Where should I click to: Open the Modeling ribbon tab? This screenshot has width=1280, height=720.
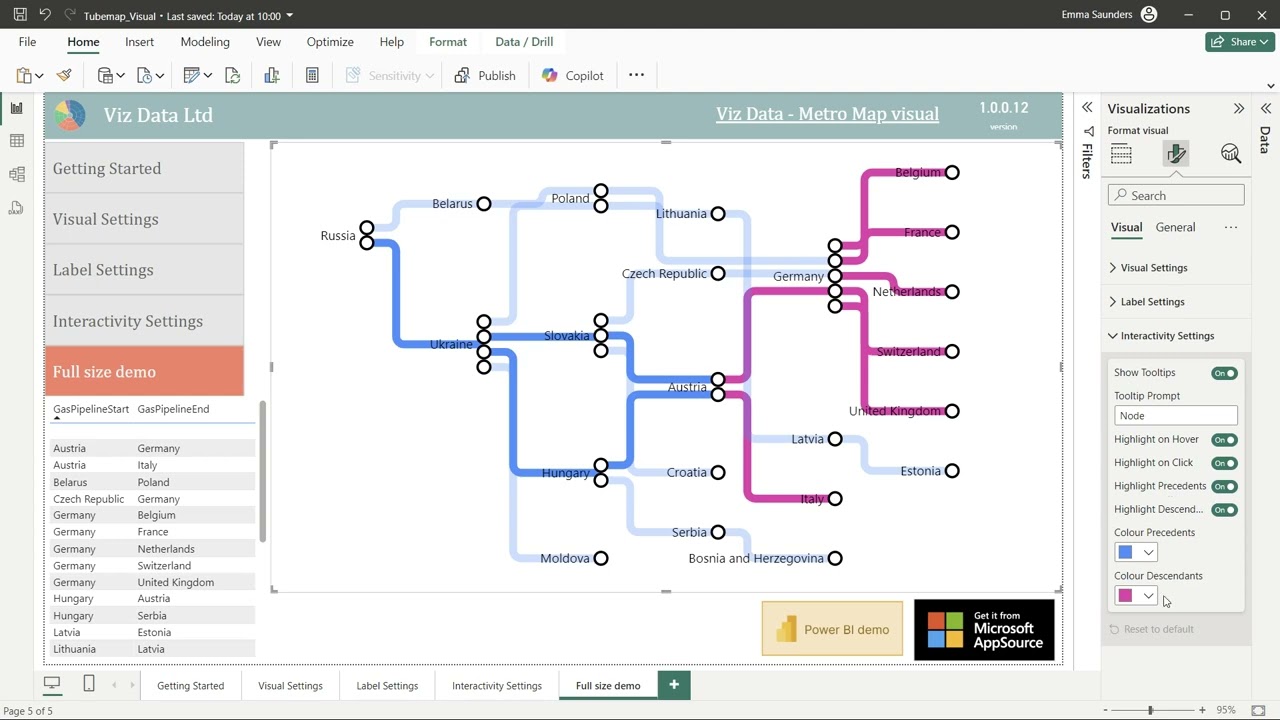[205, 42]
